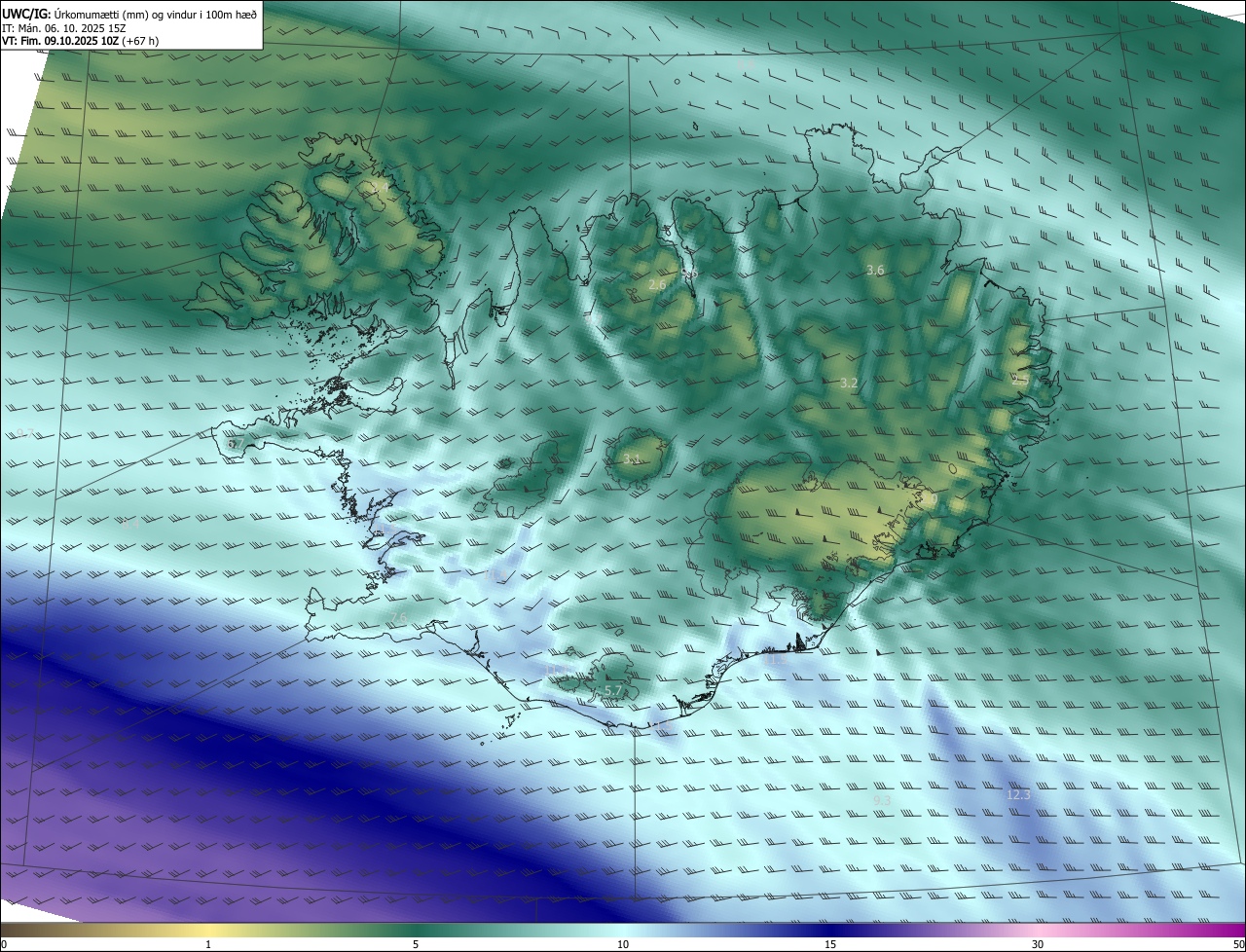Click the colorbar tick label 50
The height and width of the screenshot is (952, 1246).
[x=1238, y=944]
